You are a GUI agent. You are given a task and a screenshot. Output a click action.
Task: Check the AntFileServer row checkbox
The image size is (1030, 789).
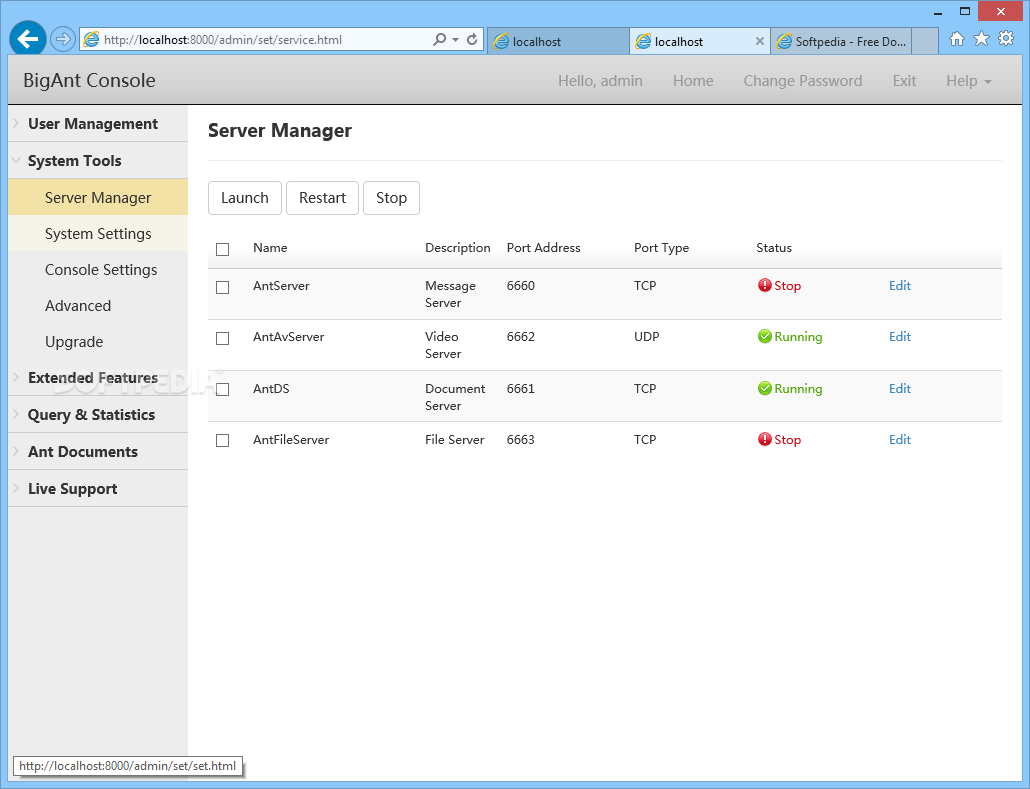[223, 440]
